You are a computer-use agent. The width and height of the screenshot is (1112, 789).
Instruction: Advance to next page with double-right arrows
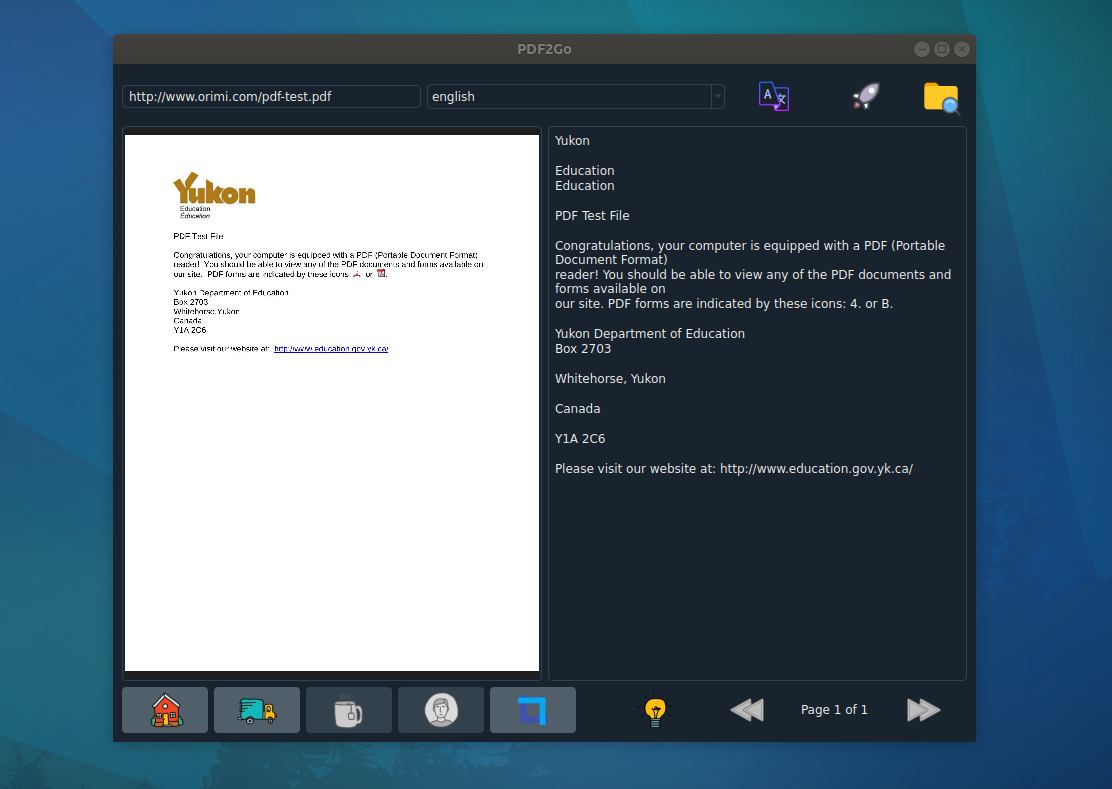923,710
